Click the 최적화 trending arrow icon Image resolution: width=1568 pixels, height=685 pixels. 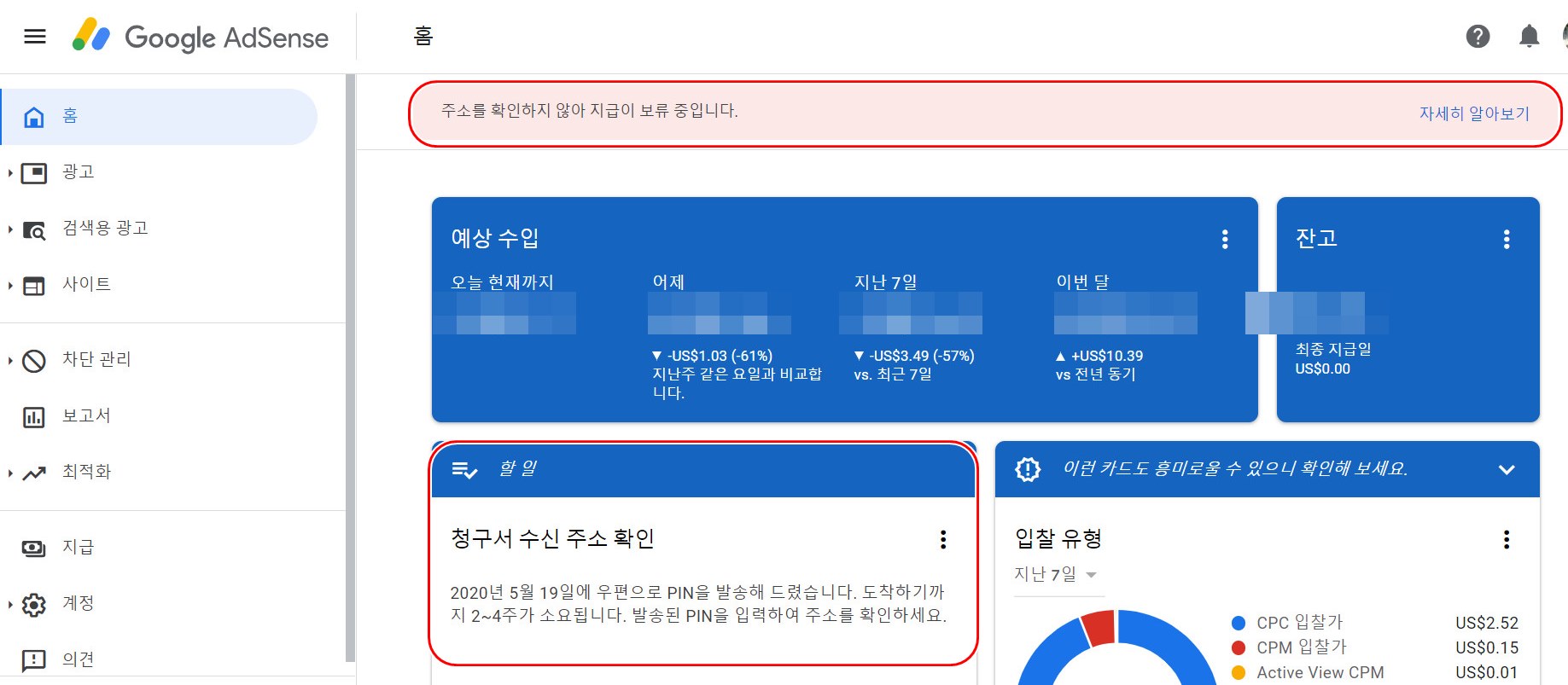click(34, 473)
